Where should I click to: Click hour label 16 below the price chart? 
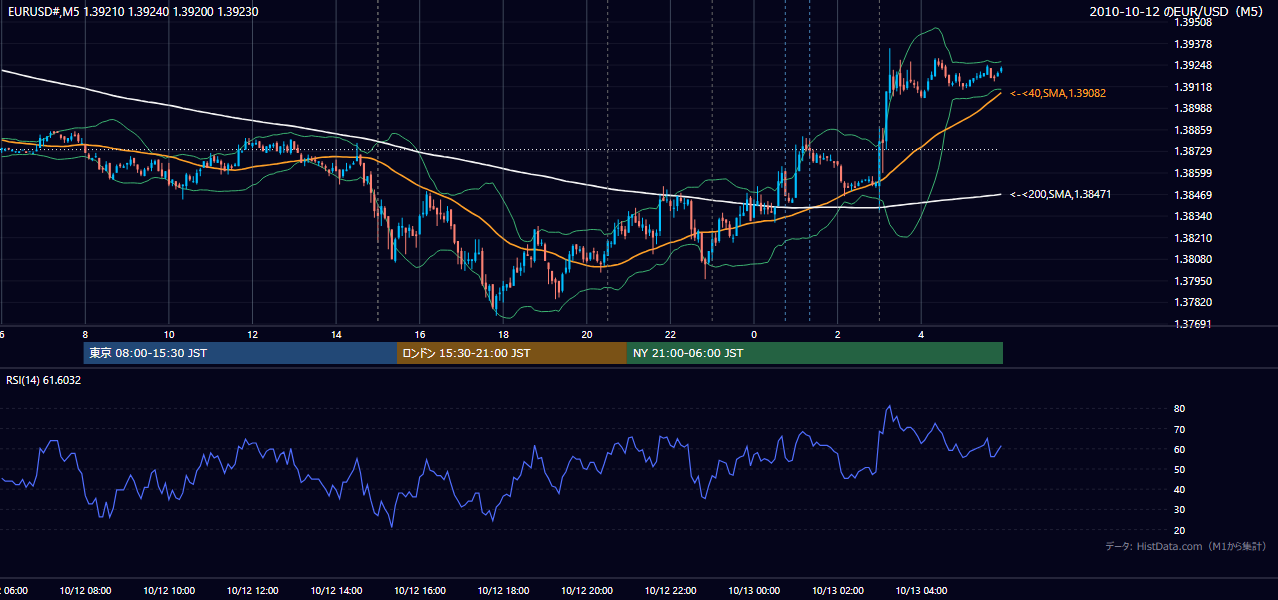pyautogui.click(x=420, y=335)
